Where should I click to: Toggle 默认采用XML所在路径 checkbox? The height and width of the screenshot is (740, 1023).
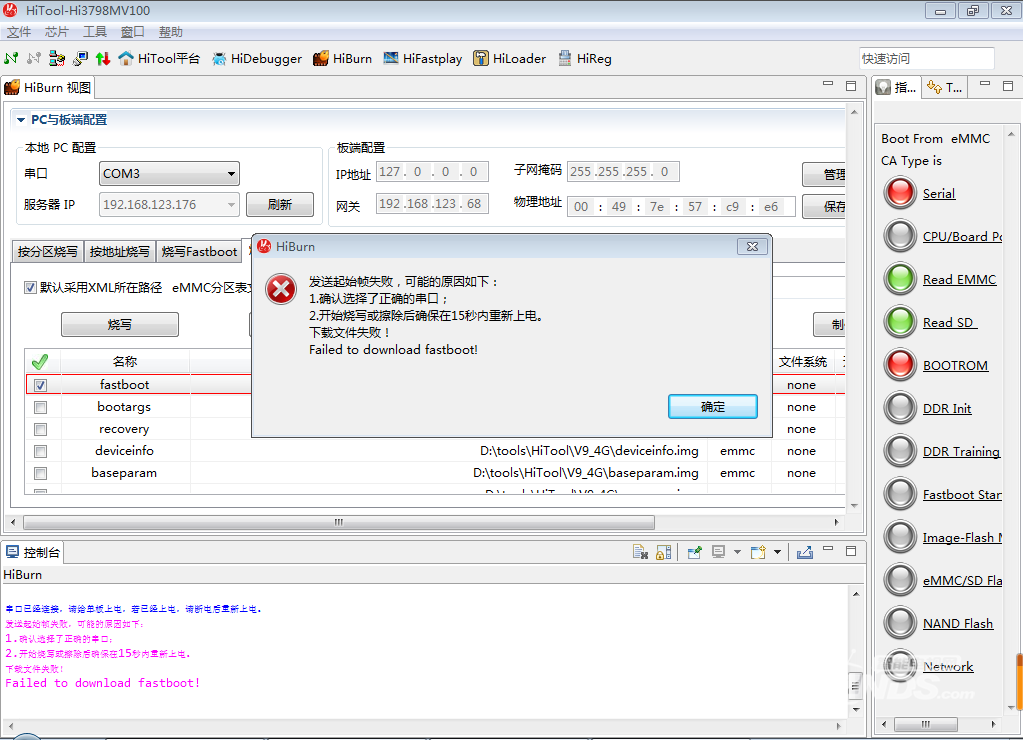(x=30, y=287)
